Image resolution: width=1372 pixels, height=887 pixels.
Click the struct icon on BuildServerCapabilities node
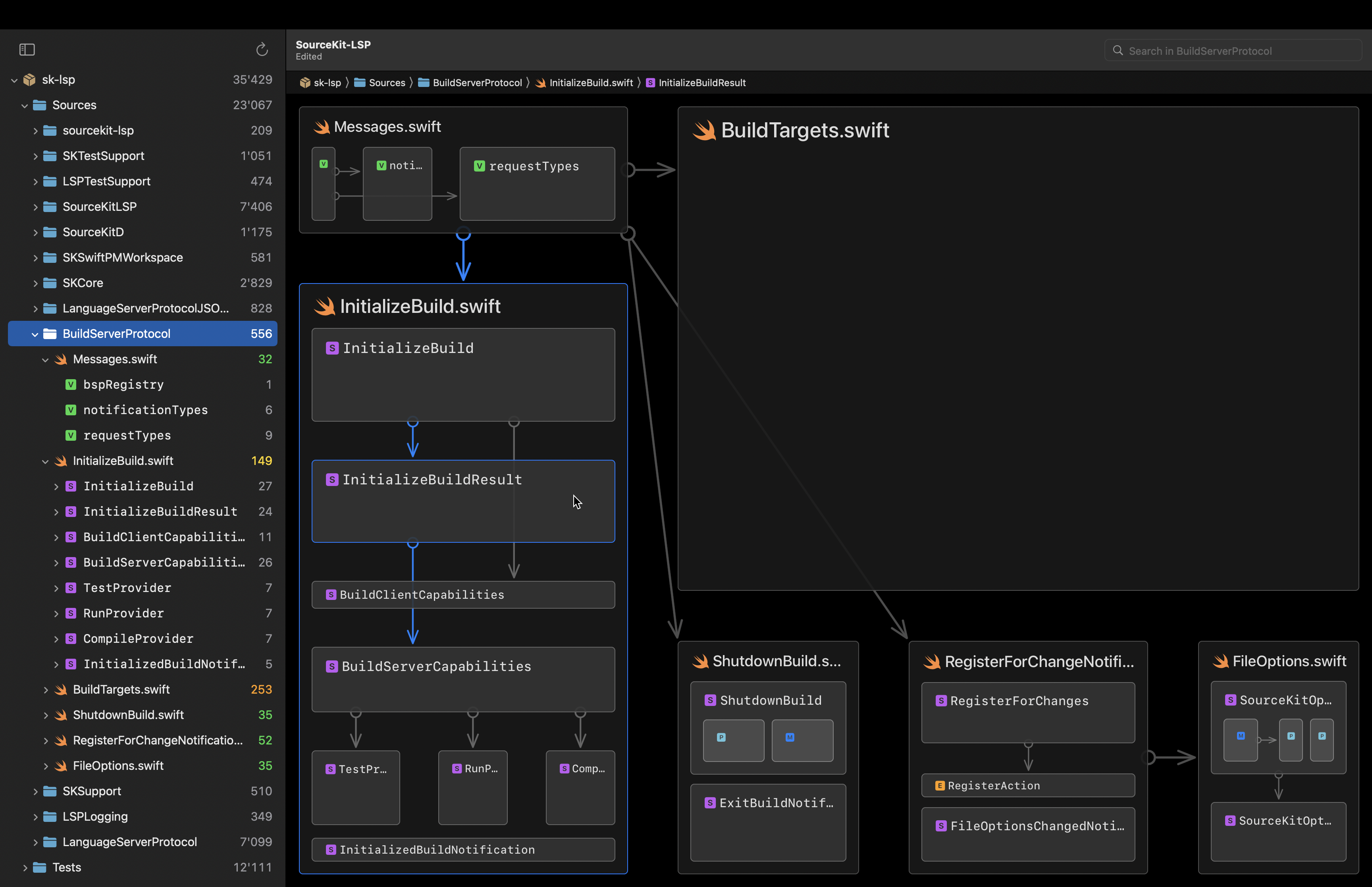331,666
